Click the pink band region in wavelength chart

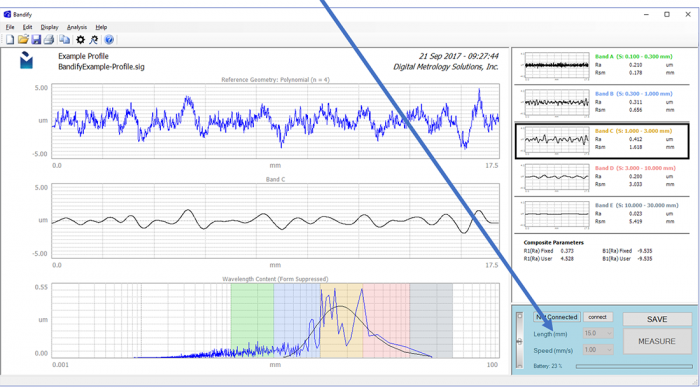[x=386, y=320]
